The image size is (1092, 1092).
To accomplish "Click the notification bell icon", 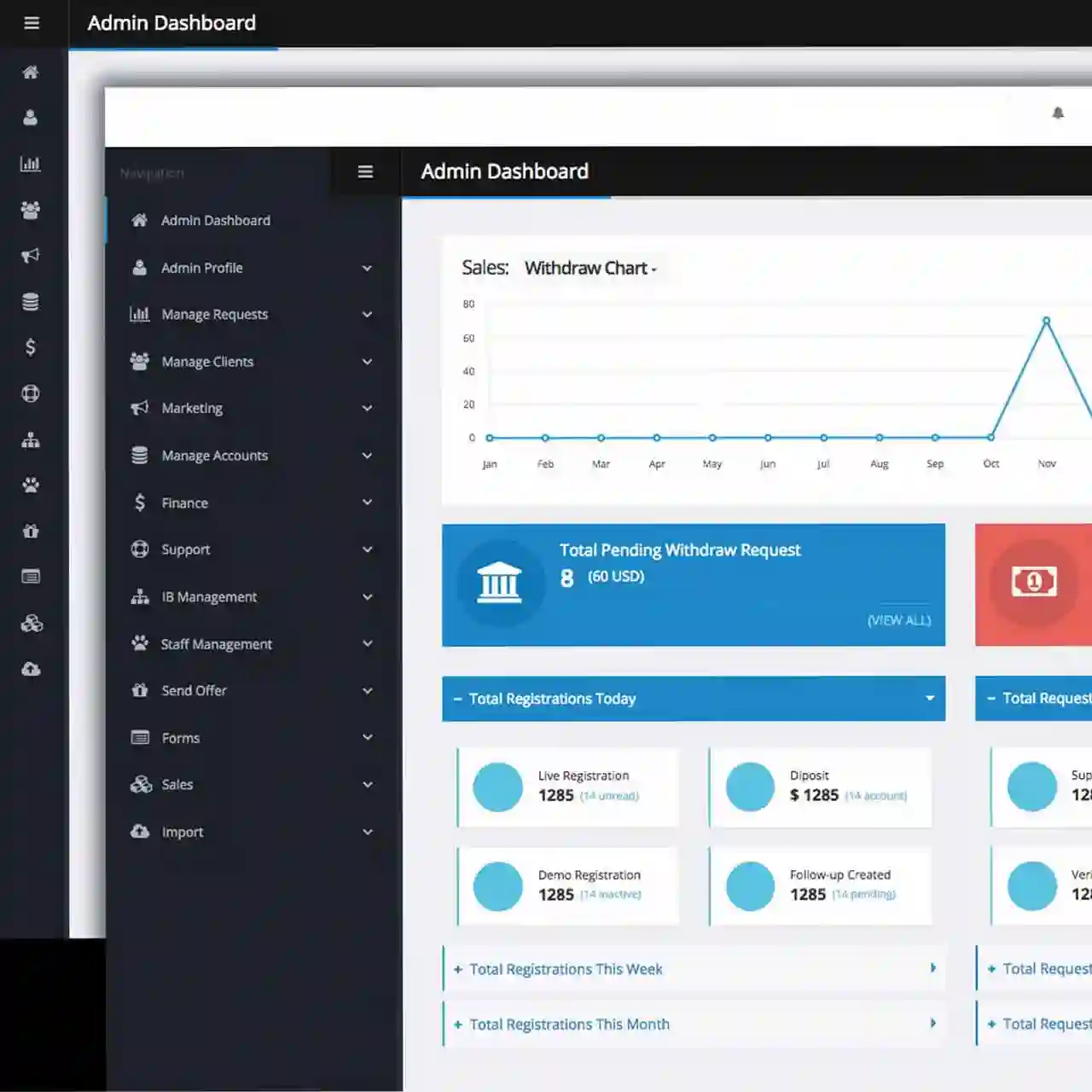I will (x=1058, y=113).
